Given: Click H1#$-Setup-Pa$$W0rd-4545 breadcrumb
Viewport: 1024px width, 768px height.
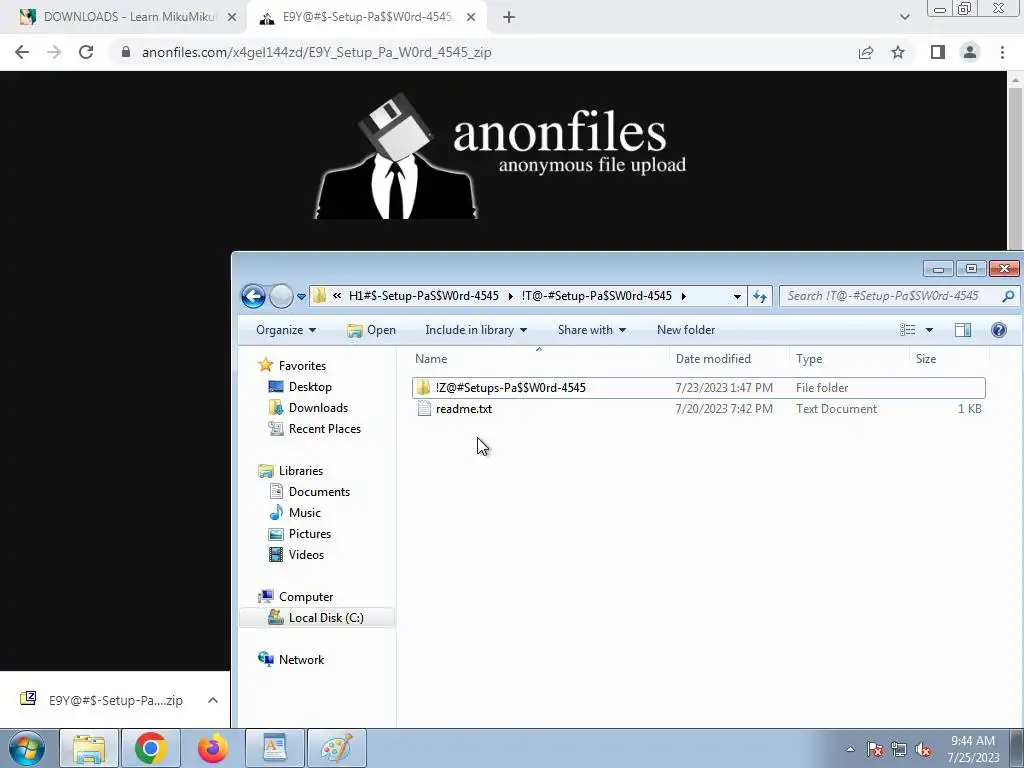Looking at the screenshot, I should (x=423, y=296).
